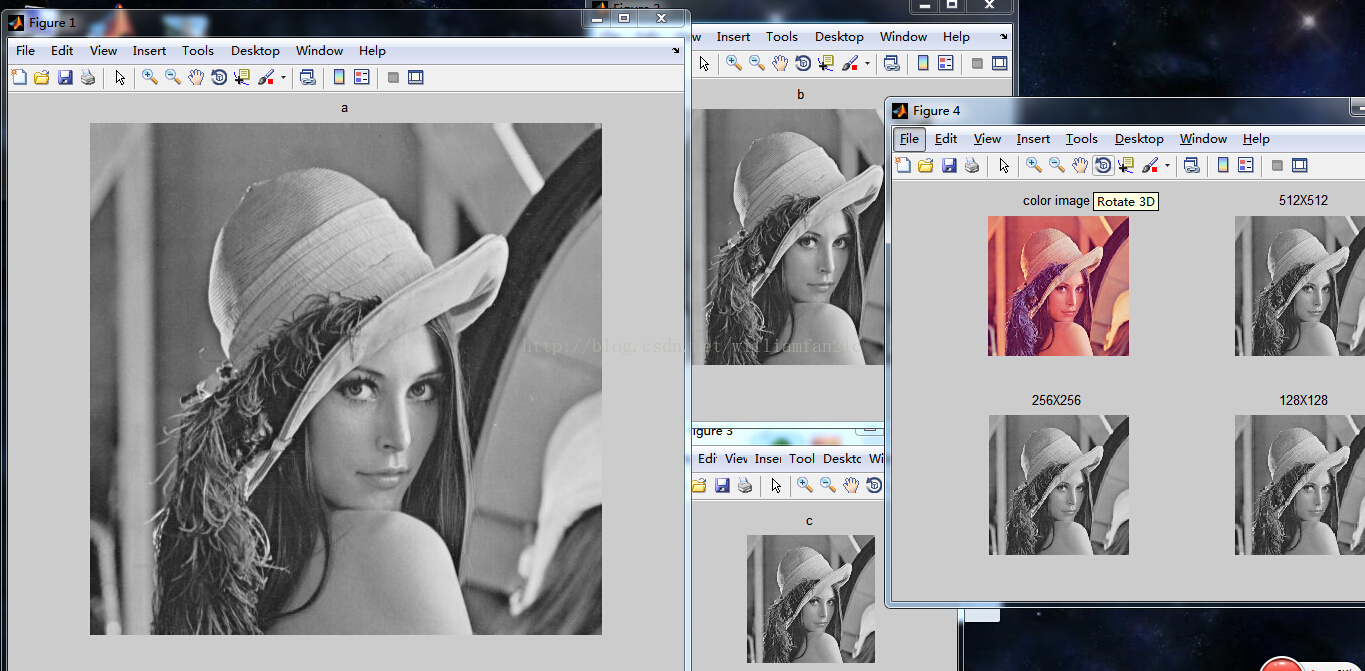Select Edit Plot arrow in Figure 1
Viewport: 1365px width, 671px height.
point(120,77)
